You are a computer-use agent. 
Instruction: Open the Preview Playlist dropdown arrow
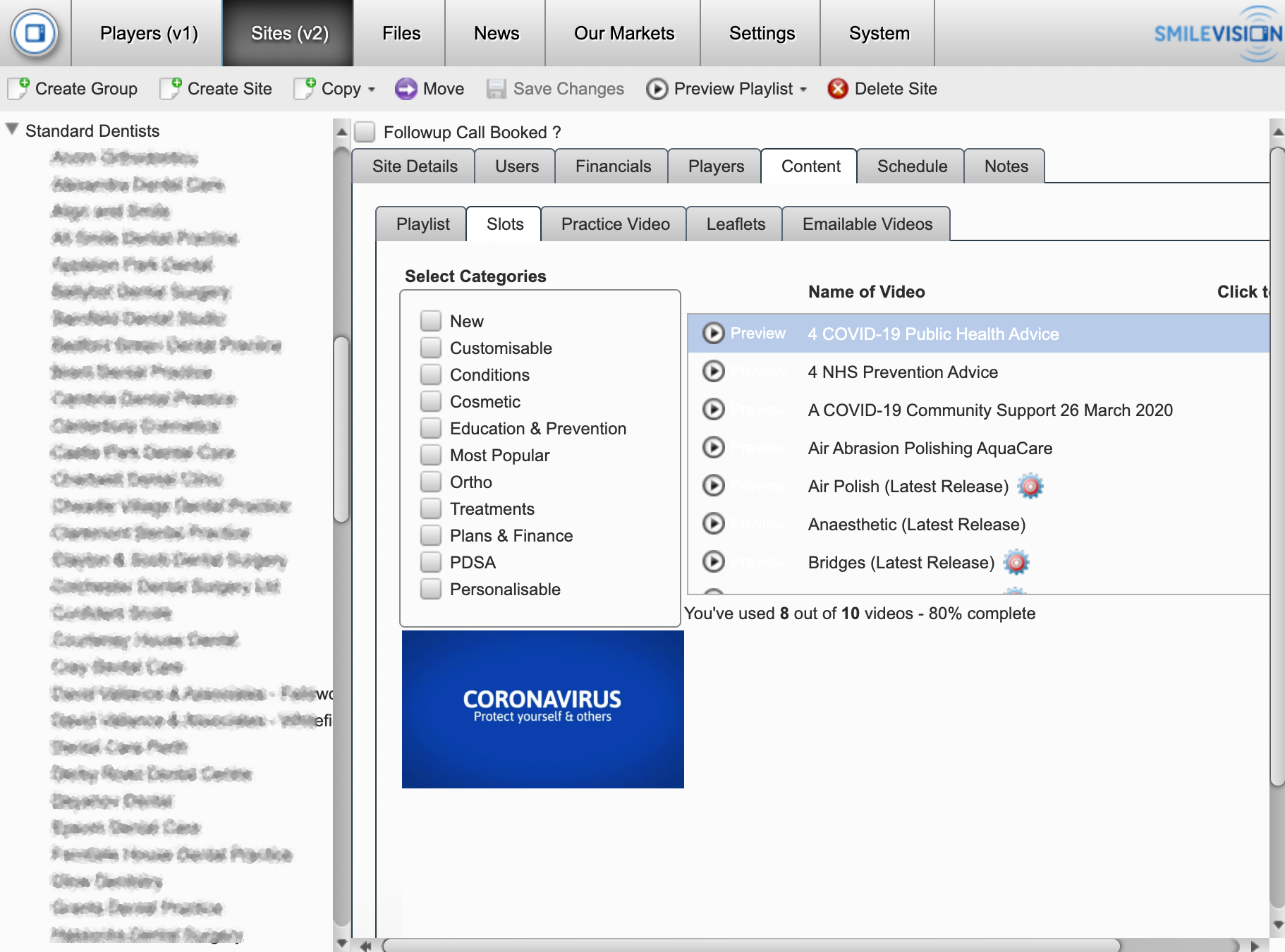[803, 90]
